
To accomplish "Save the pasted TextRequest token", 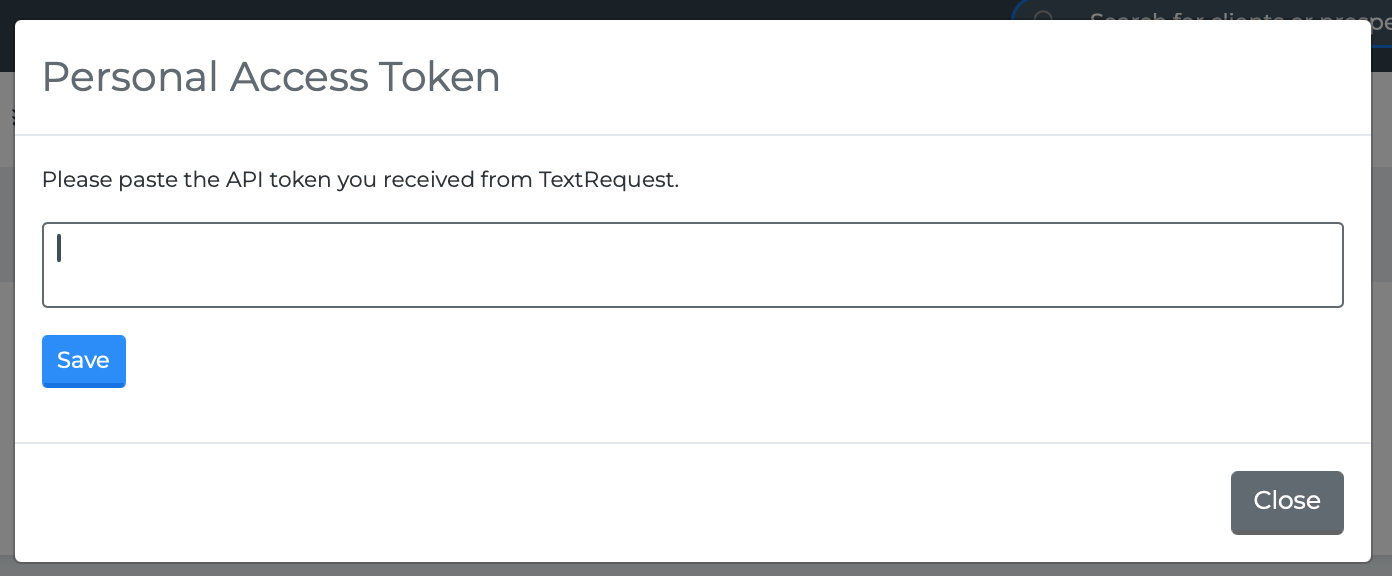I will click(x=83, y=361).
